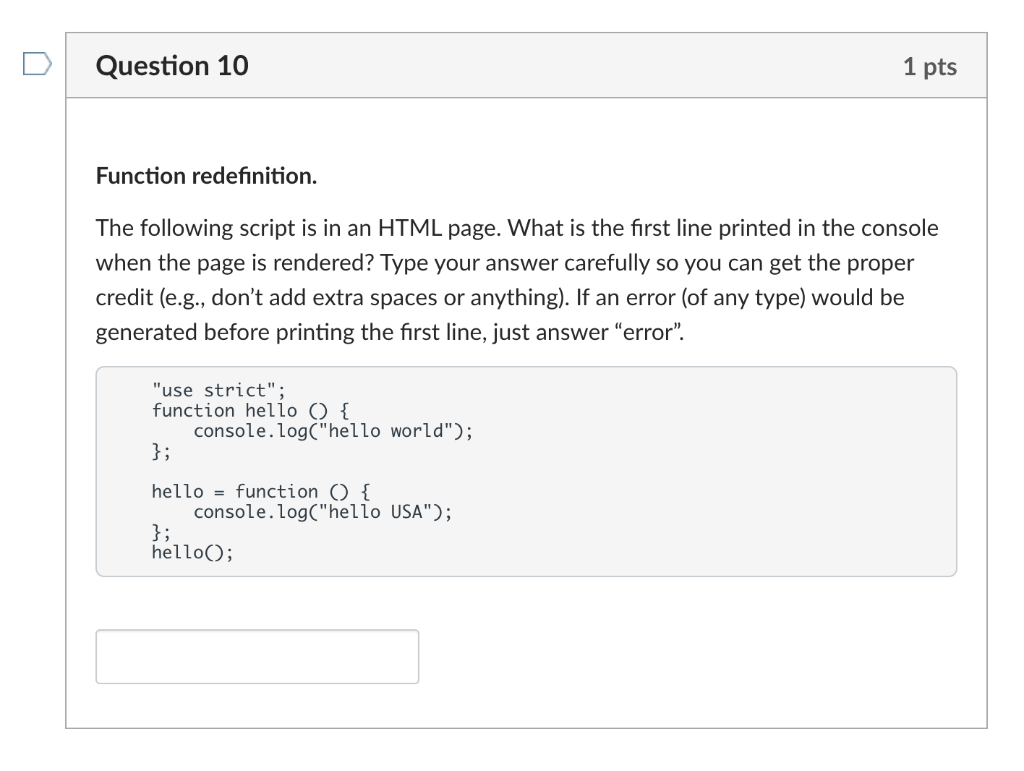
Task: Select the "hello world" console.log line
Action: click(332, 431)
